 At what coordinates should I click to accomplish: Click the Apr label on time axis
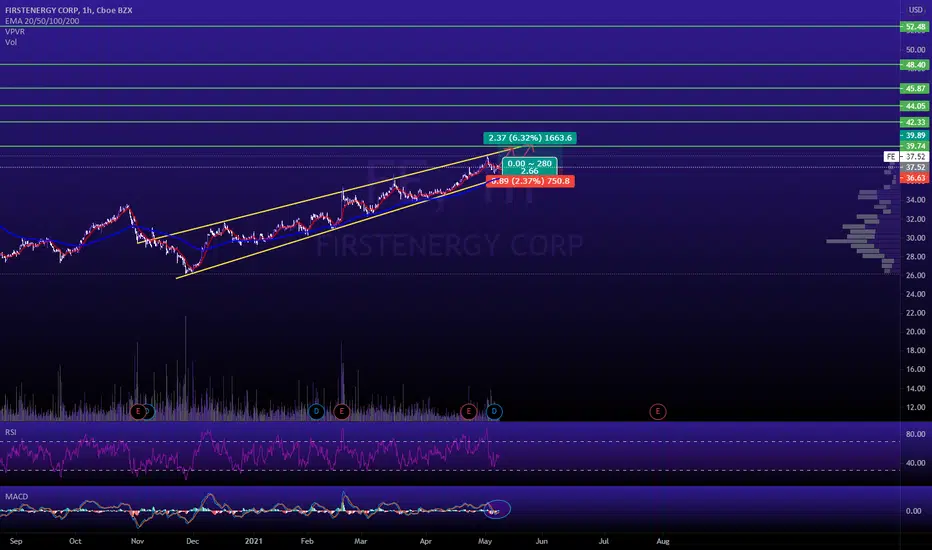(426, 541)
